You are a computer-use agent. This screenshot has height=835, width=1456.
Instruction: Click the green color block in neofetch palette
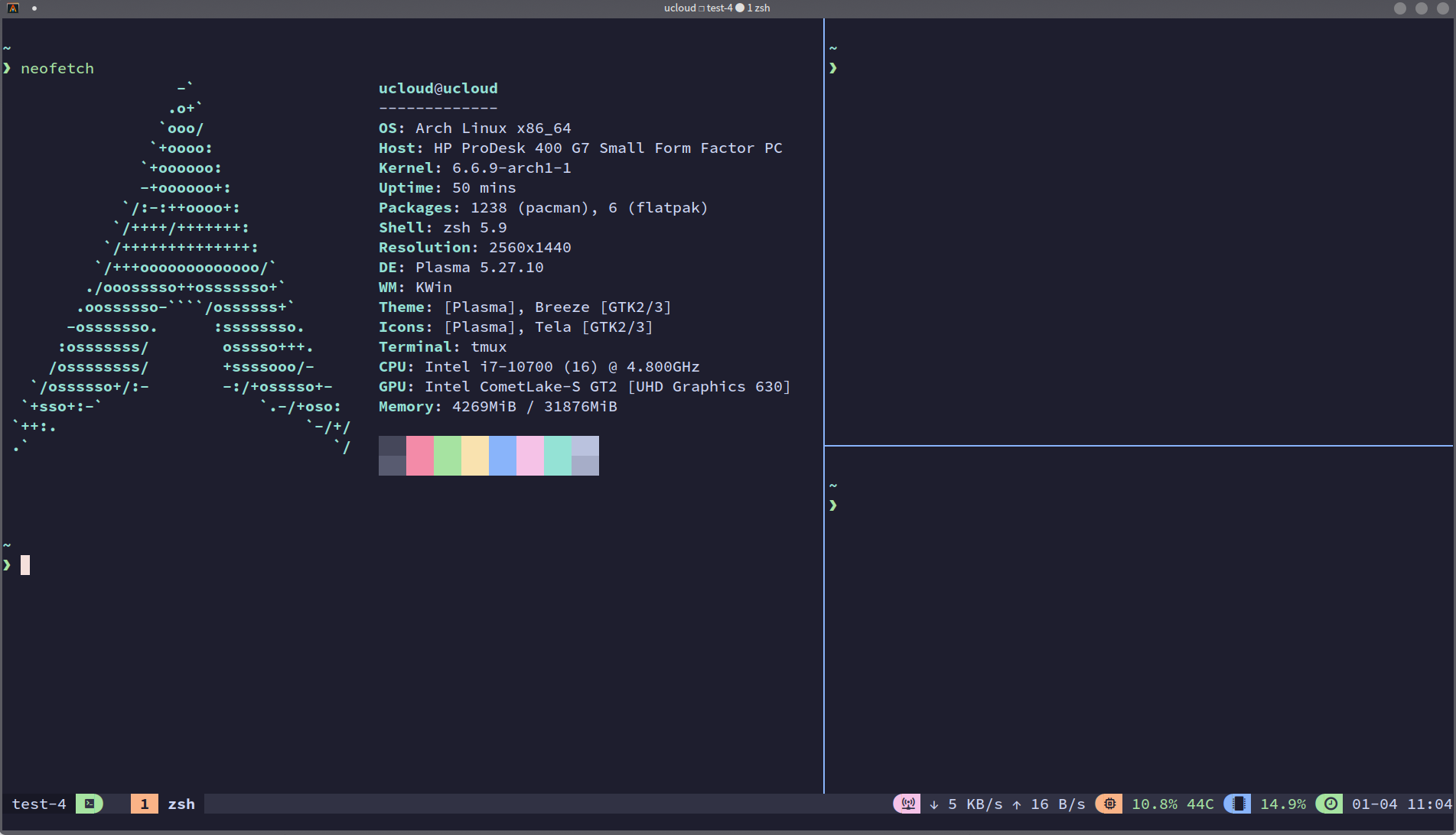pos(448,456)
